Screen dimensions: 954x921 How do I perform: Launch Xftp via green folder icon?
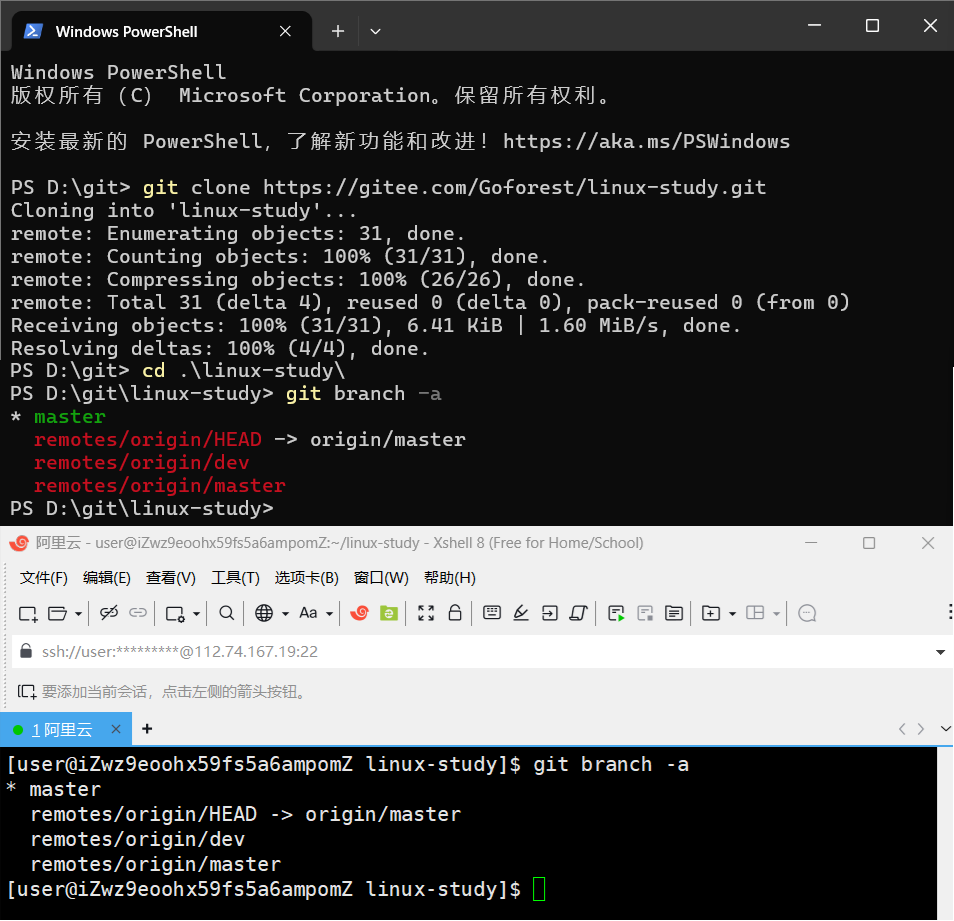[389, 613]
